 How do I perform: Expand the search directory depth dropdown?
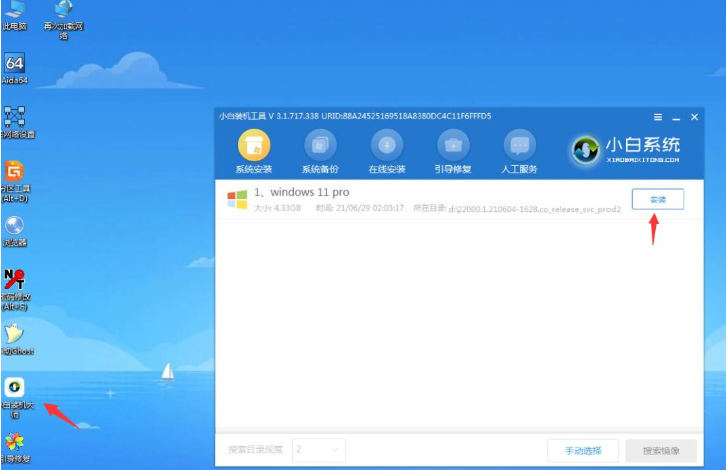pos(319,450)
